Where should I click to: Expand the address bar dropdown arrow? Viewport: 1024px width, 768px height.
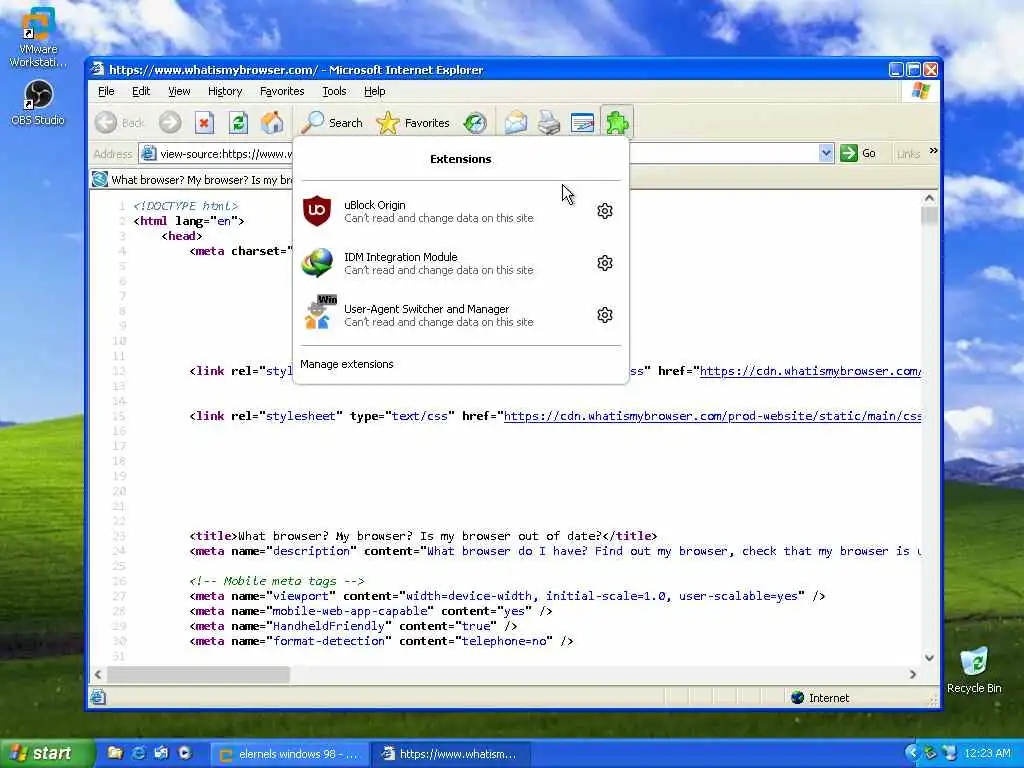coord(826,153)
